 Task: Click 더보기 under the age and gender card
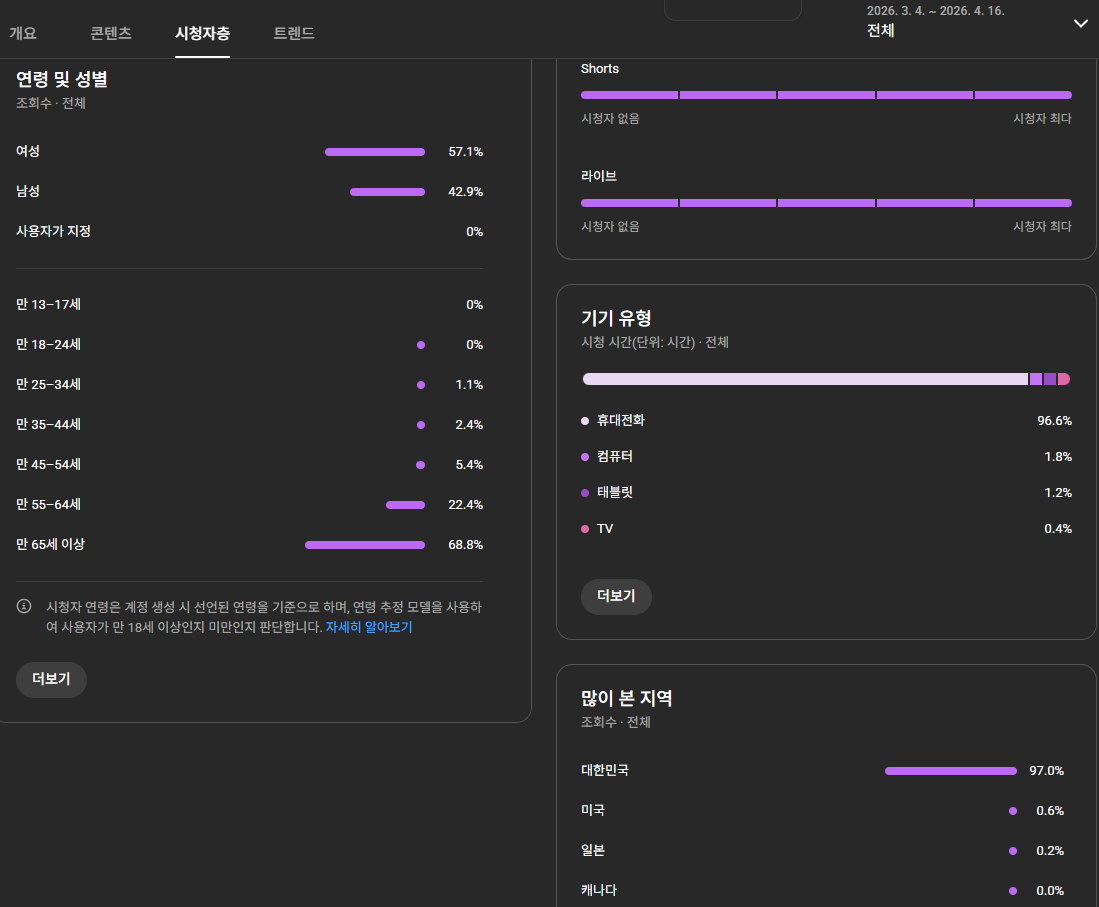(x=51, y=679)
